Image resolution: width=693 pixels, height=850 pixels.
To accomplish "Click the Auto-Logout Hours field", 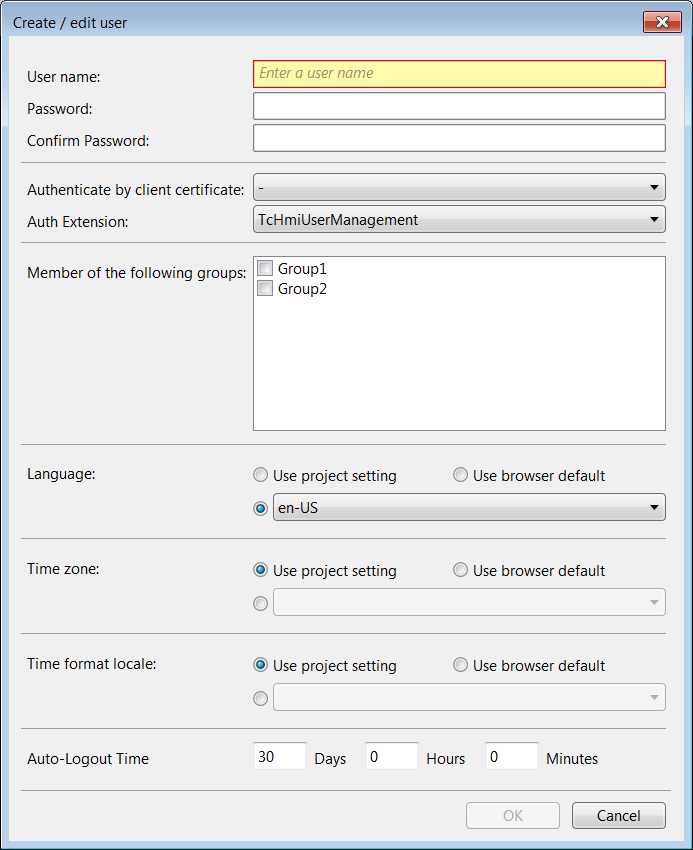I will [x=392, y=756].
